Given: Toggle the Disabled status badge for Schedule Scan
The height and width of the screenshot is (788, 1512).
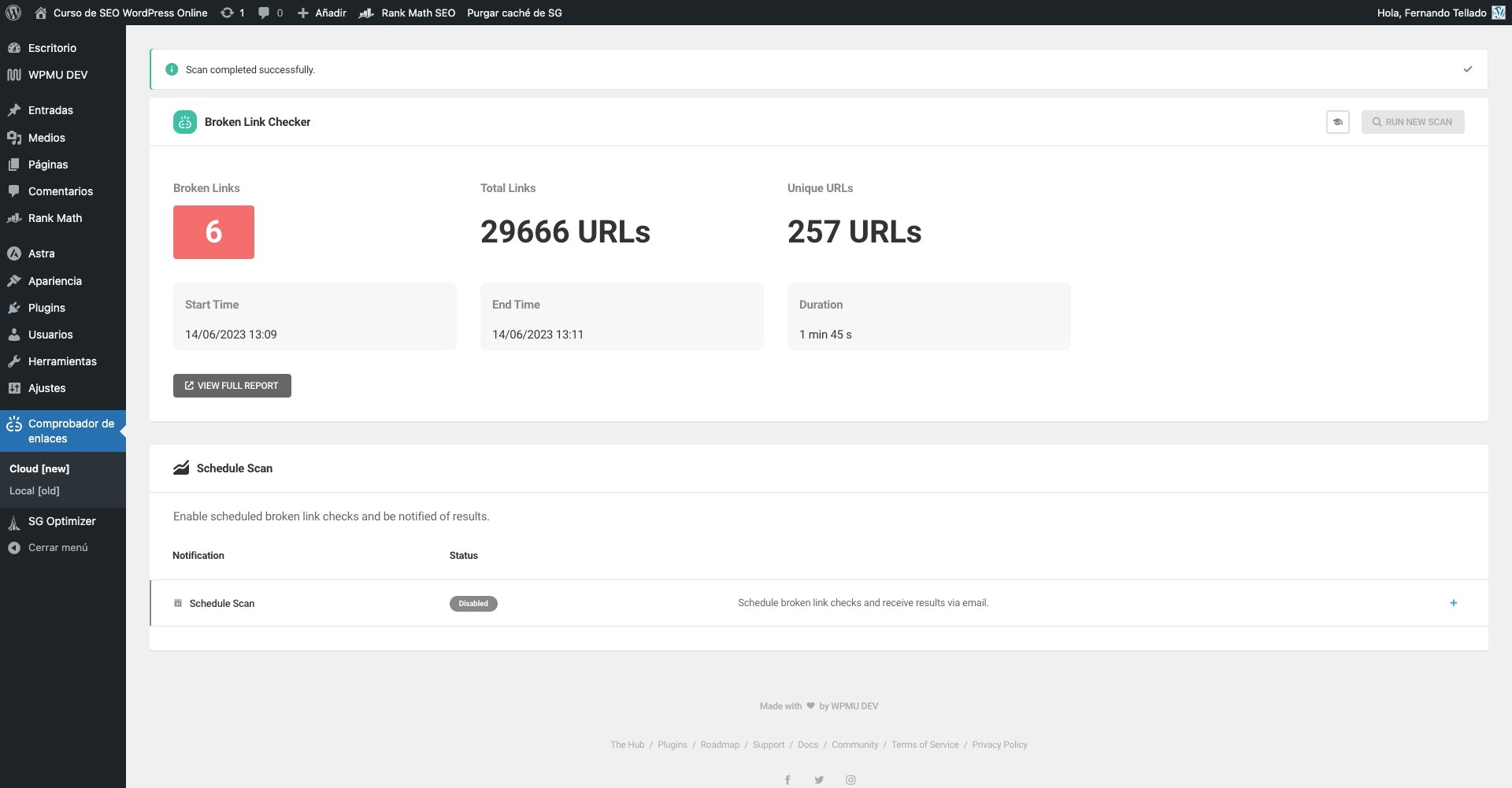Looking at the screenshot, I should point(472,604).
